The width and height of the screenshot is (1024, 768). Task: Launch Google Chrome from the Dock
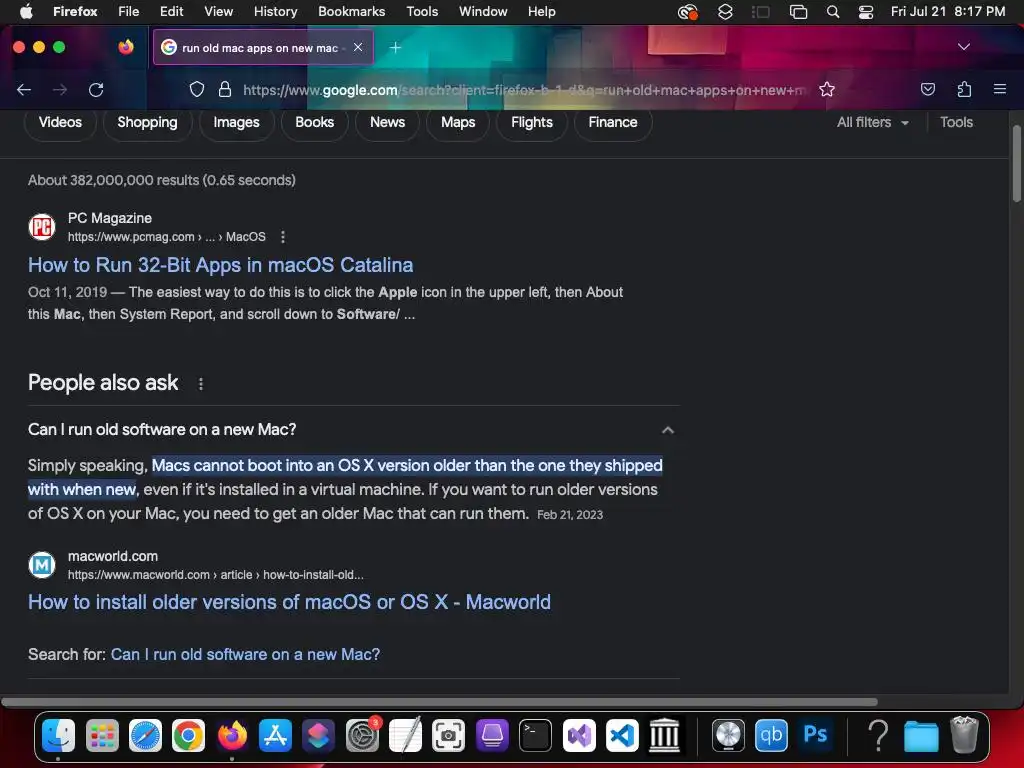pyautogui.click(x=188, y=735)
